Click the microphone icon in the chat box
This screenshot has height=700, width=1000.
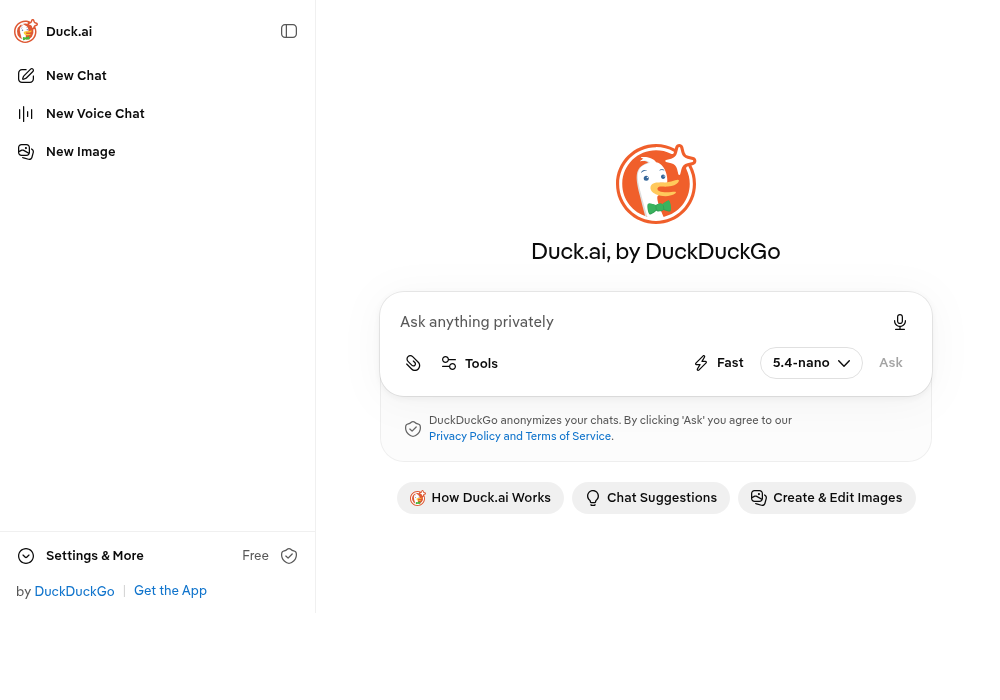(899, 322)
